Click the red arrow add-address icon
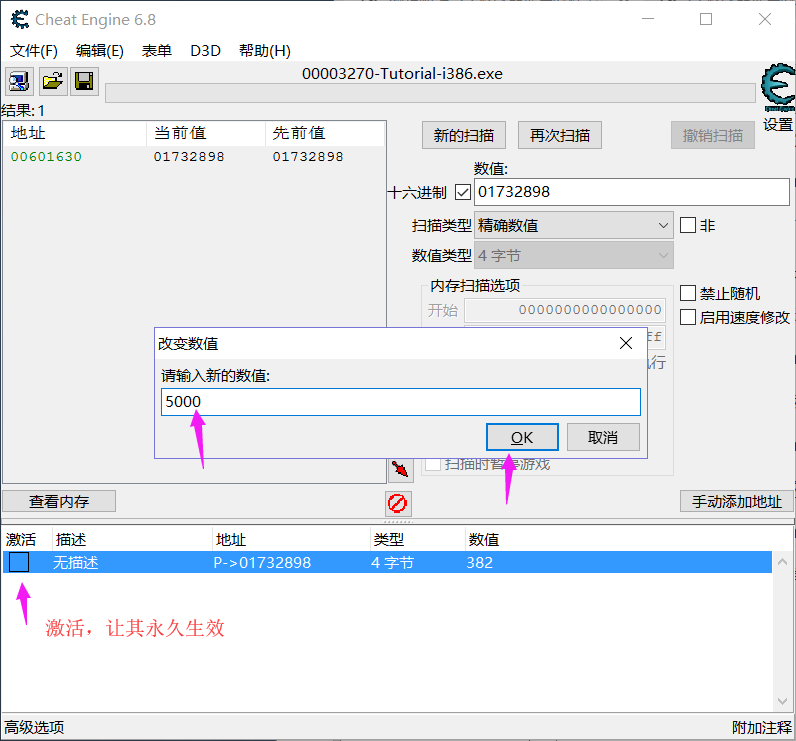Viewport: 796px width, 741px height. pos(400,468)
